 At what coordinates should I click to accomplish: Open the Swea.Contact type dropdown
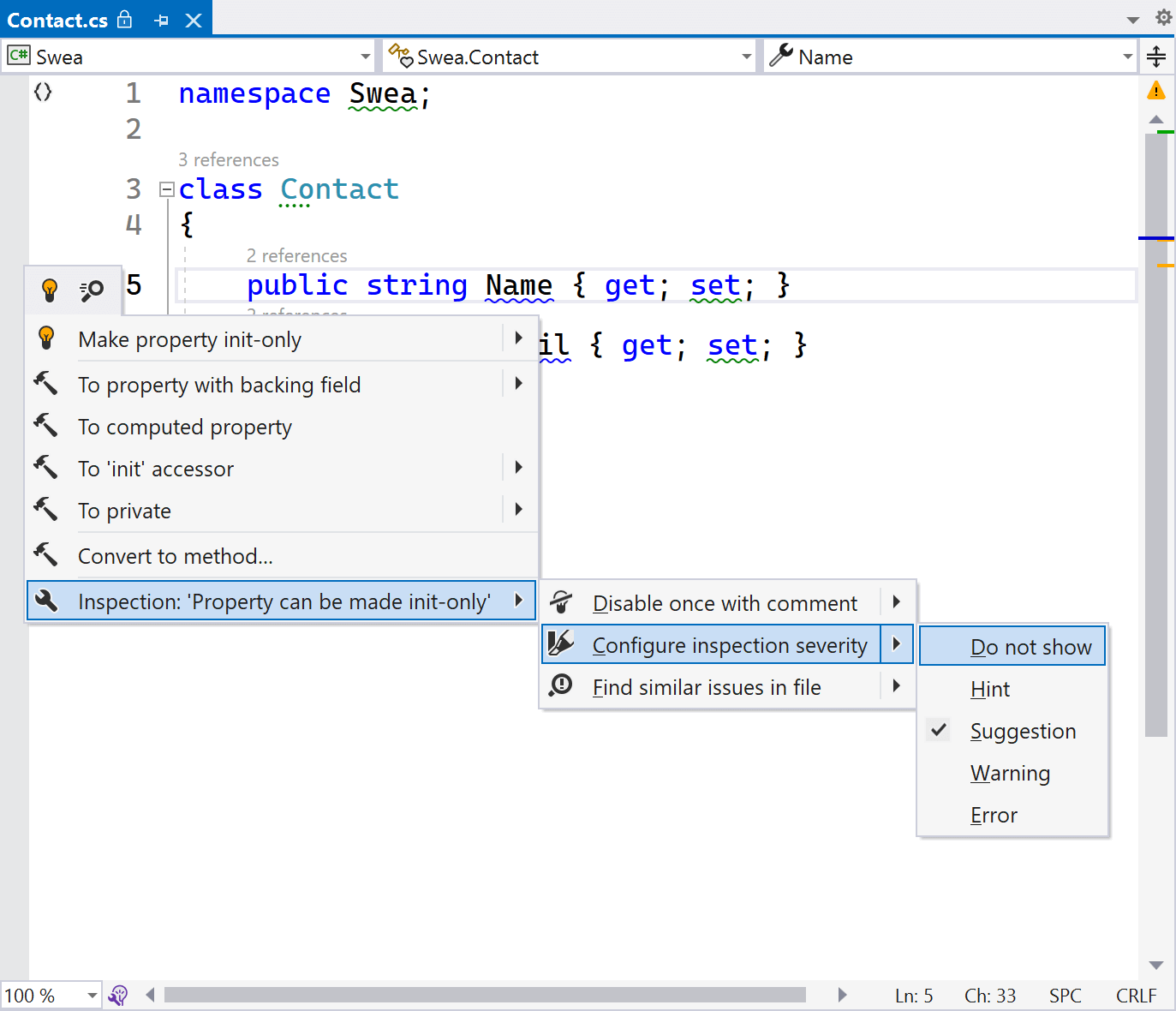coord(744,56)
